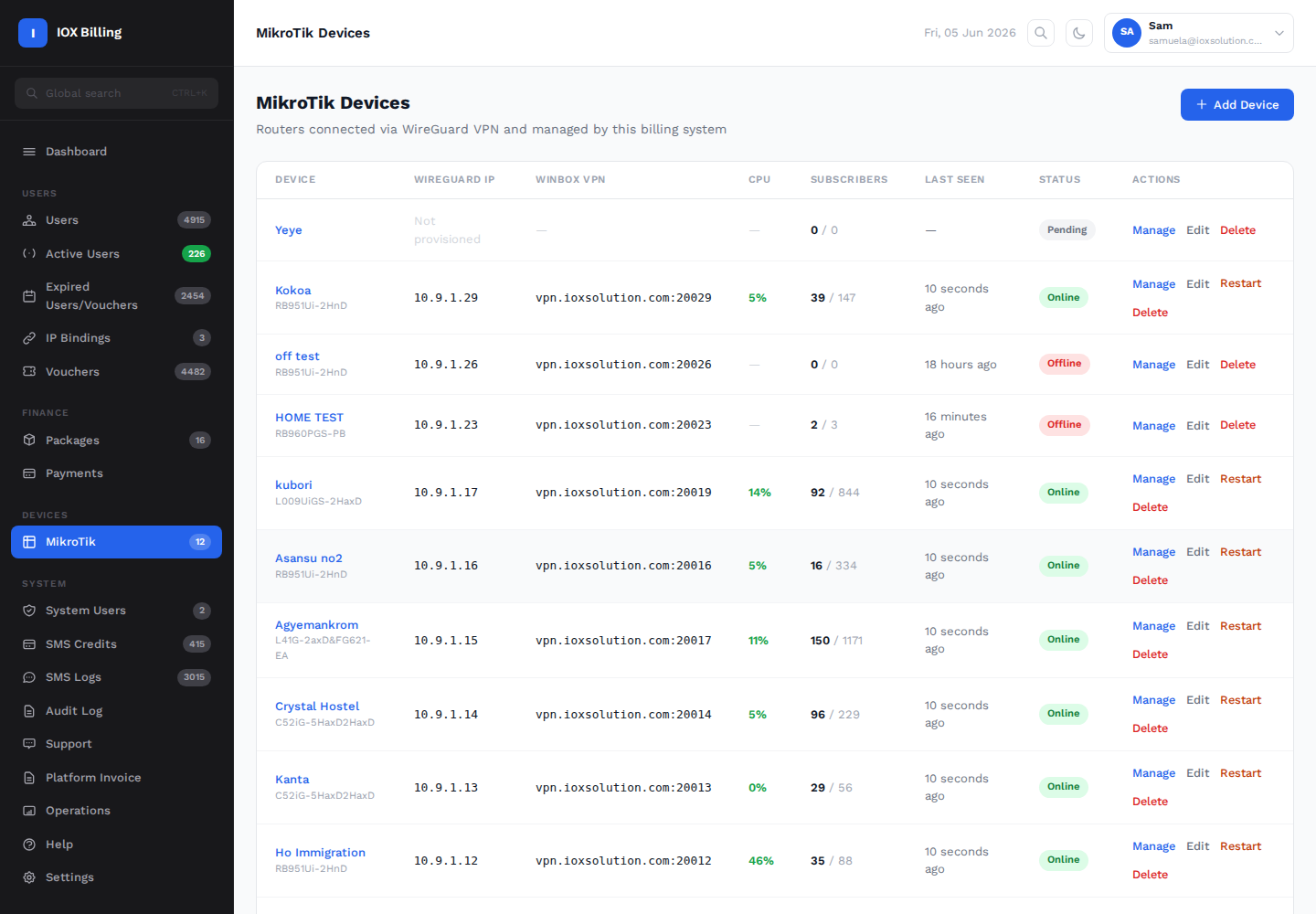Image resolution: width=1316 pixels, height=914 pixels.
Task: Edit the Crystal Hostel device
Action: (x=1197, y=700)
